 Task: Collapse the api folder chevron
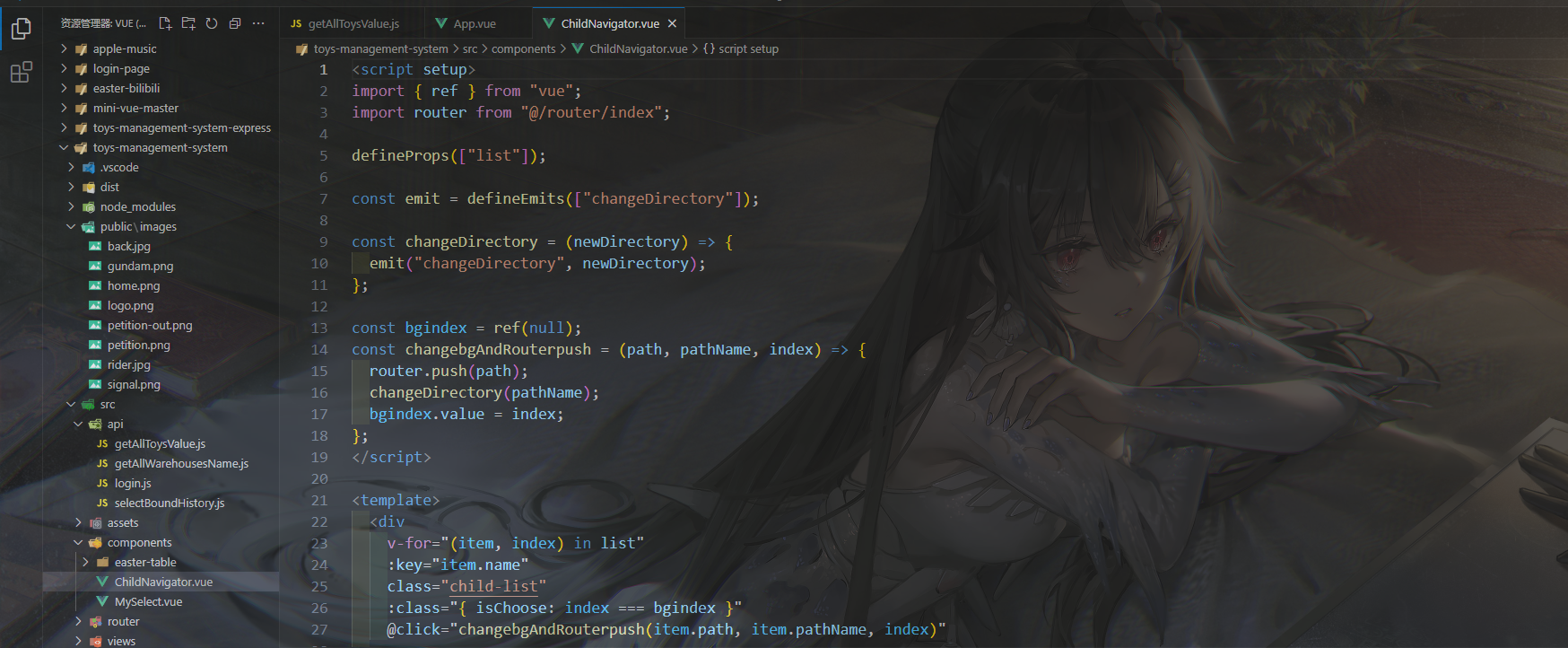(78, 424)
